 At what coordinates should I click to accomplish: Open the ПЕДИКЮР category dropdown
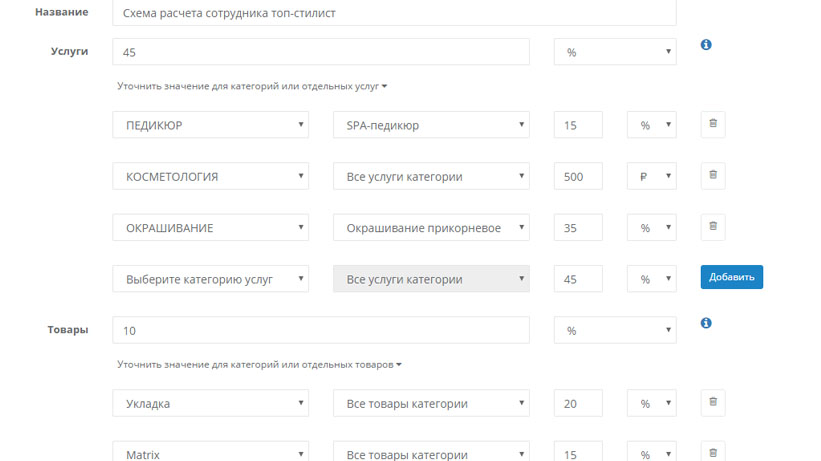coord(210,125)
